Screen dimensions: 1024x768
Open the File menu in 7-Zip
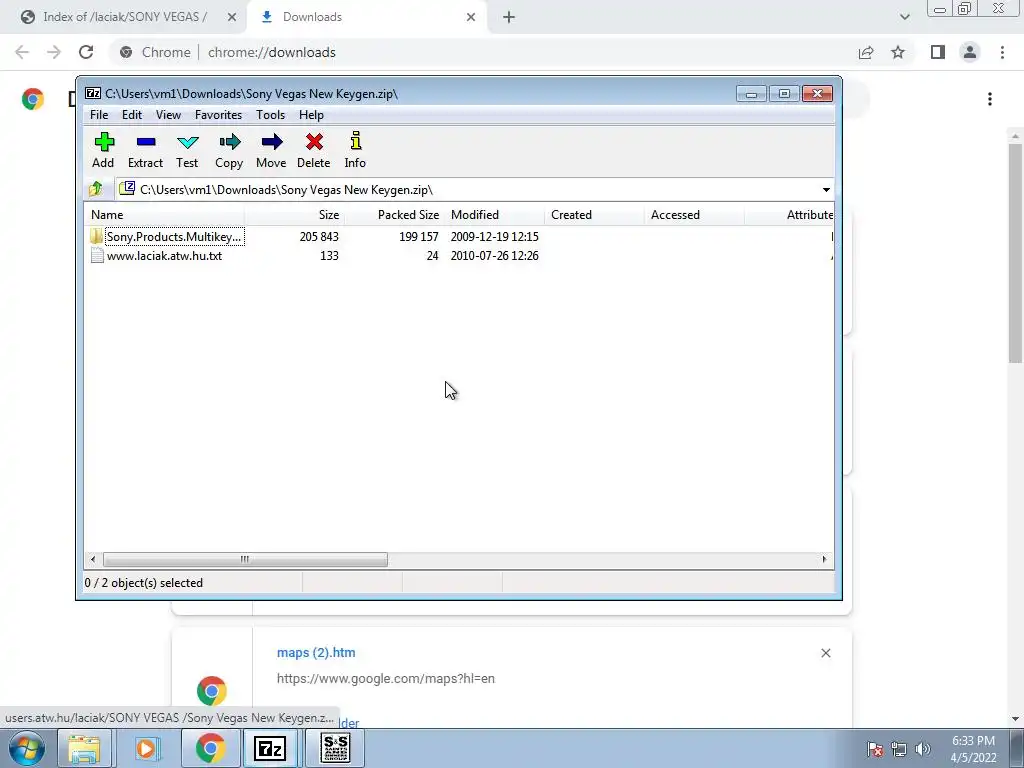tap(99, 115)
